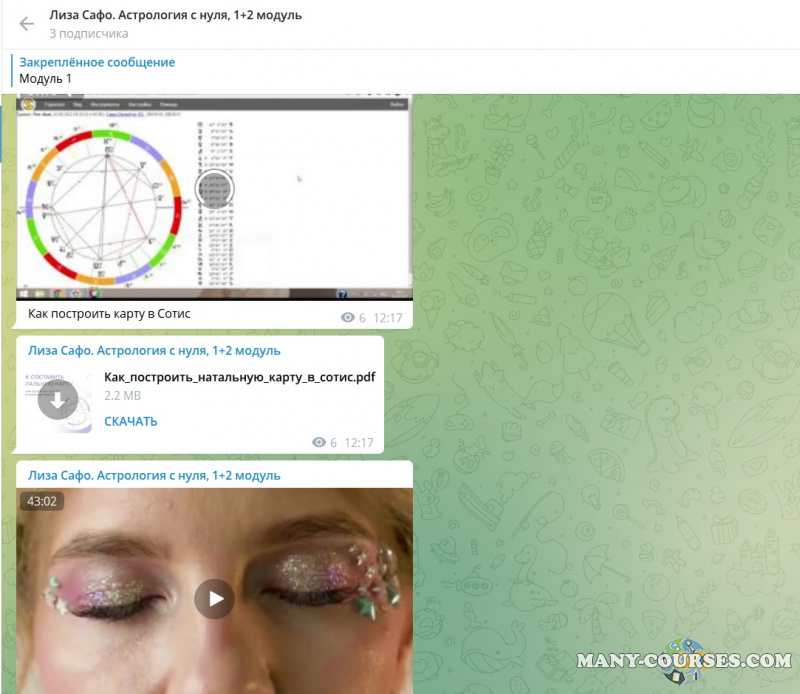Play the 43:02 video
Image resolution: width=800 pixels, height=694 pixels.
point(214,598)
